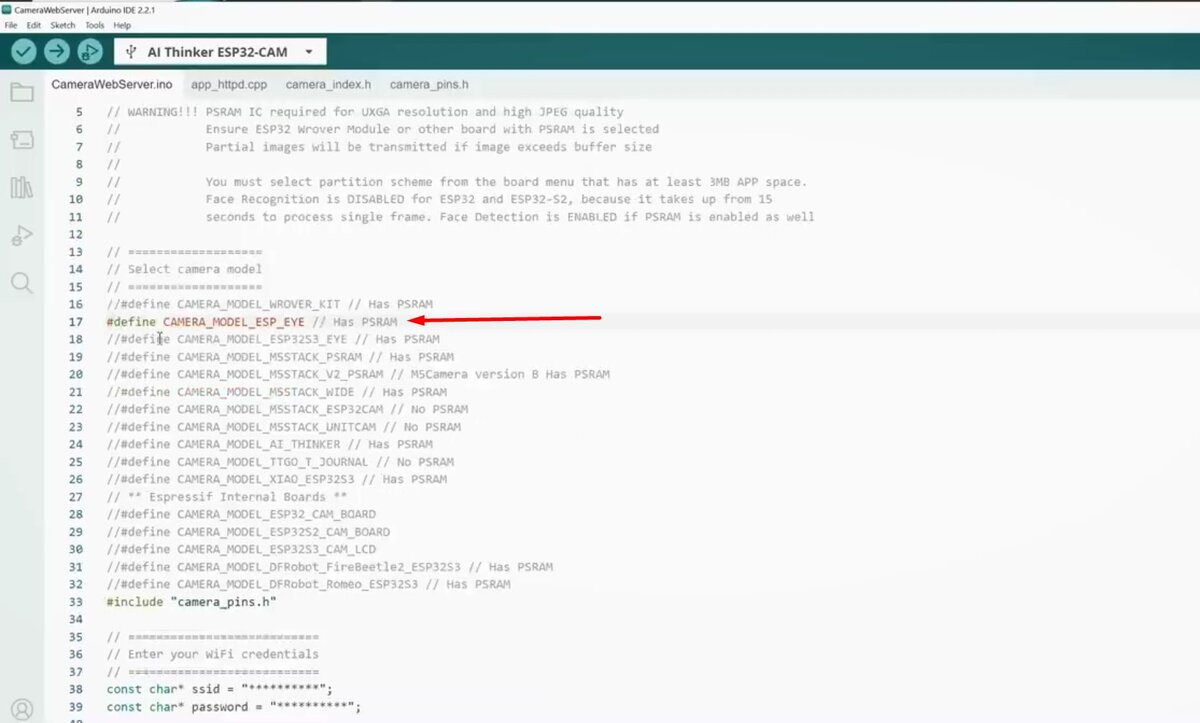Open the AI Thinker ESP32-CAM board selector
Viewport: 1200px width, 723px height.
point(220,52)
